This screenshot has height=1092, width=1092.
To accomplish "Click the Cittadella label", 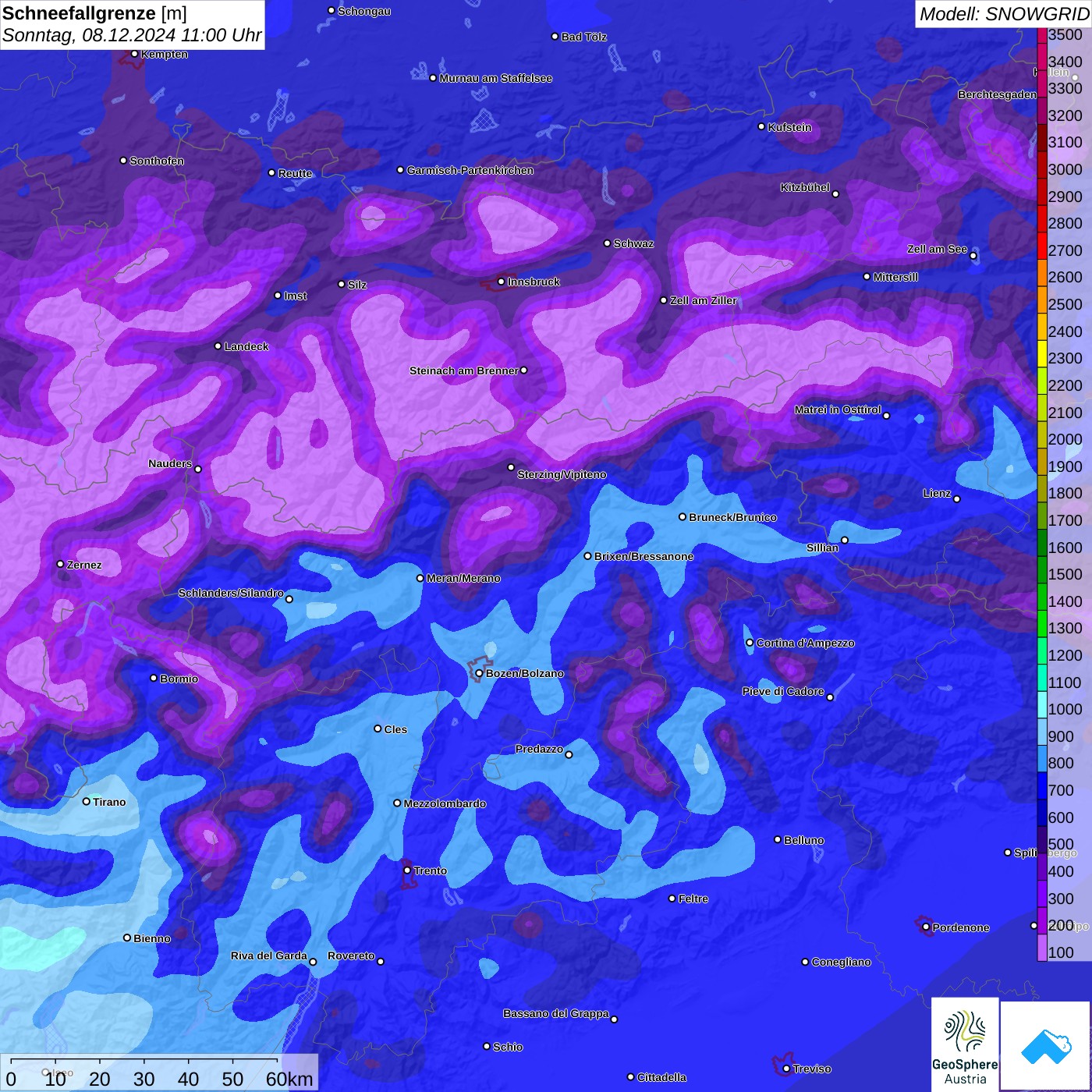I will tap(661, 1077).
